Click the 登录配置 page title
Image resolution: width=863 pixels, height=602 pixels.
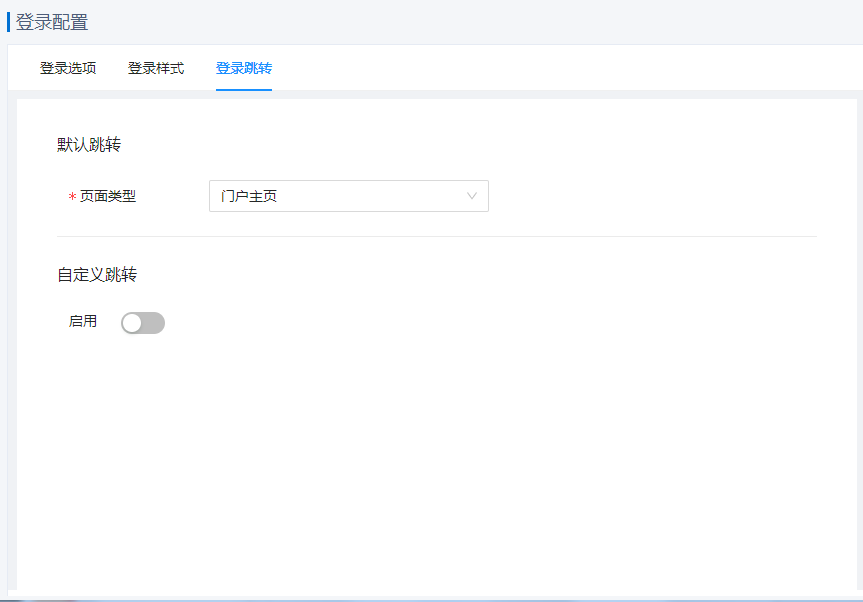(x=52, y=22)
